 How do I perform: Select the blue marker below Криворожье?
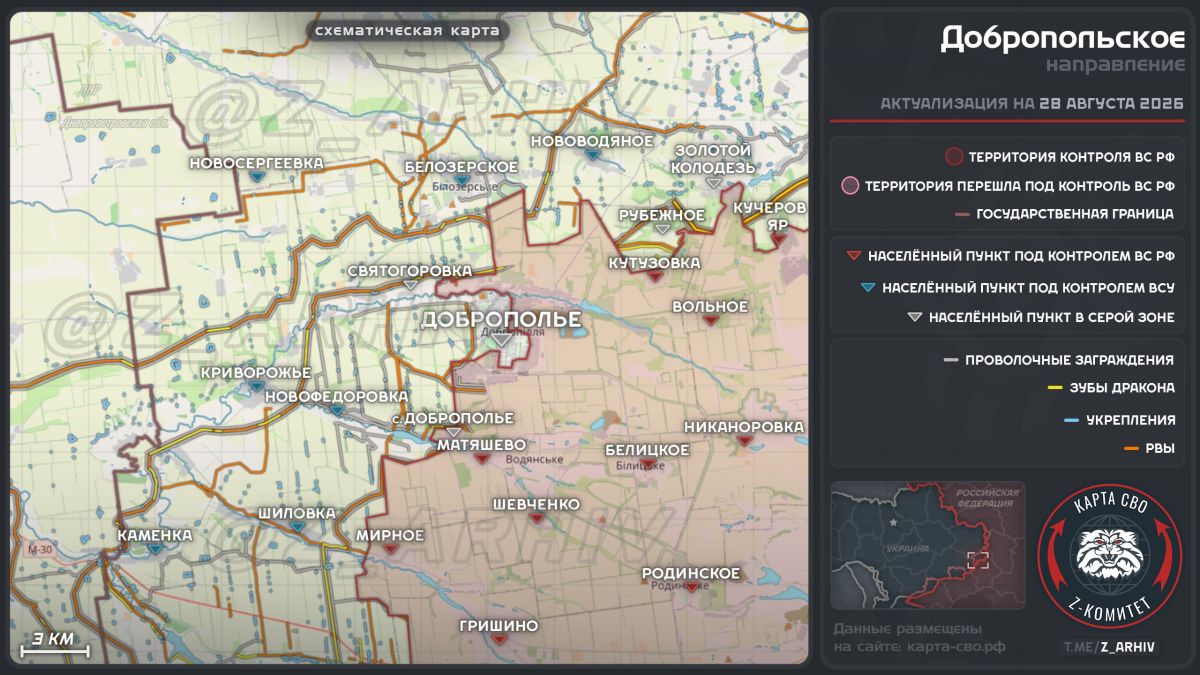click(x=257, y=386)
